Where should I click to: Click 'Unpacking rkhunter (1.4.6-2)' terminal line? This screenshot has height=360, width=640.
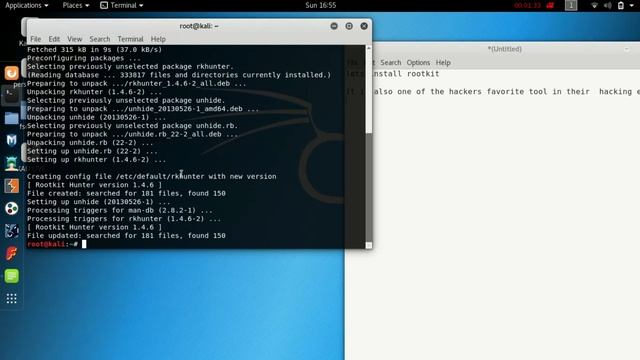click(94, 92)
